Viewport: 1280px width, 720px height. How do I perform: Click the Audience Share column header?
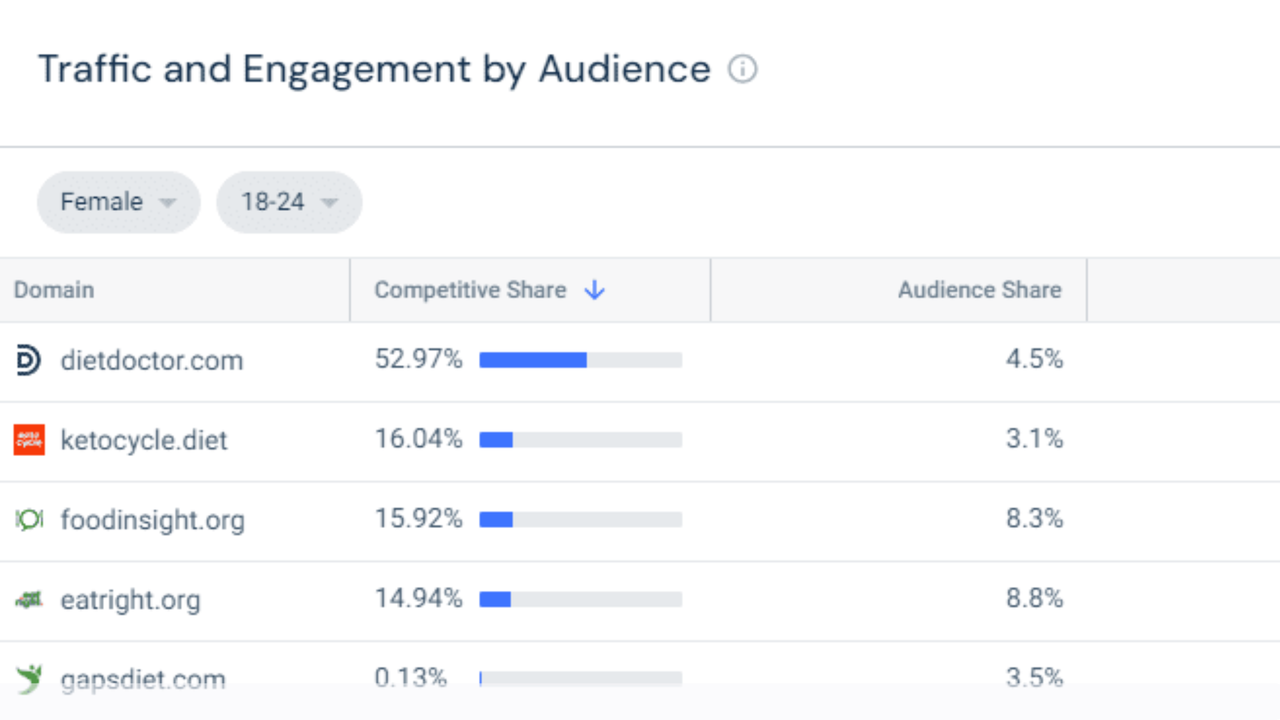pos(898,290)
